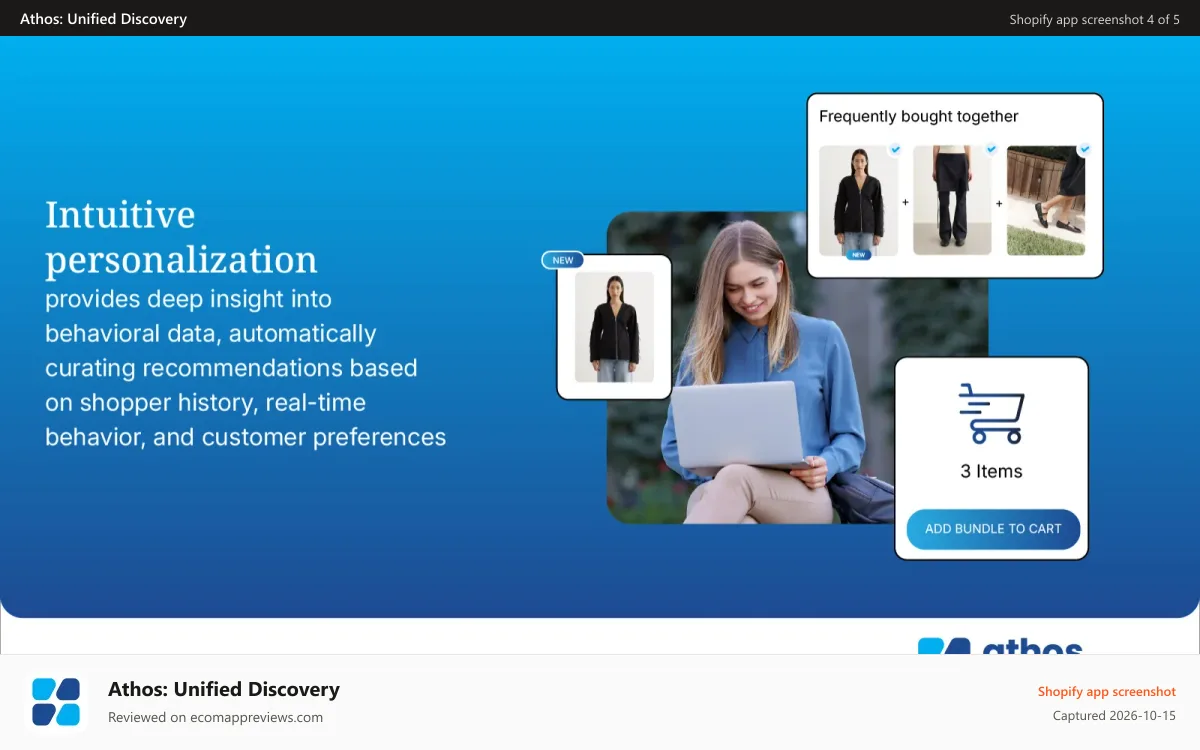Toggle the checkmark on the black jacket product

(x=895, y=149)
